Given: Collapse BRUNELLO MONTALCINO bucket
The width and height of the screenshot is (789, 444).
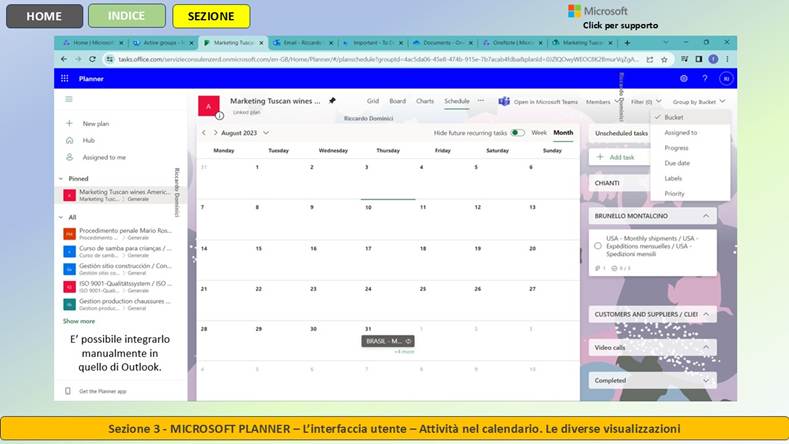Looking at the screenshot, I should (706, 216).
